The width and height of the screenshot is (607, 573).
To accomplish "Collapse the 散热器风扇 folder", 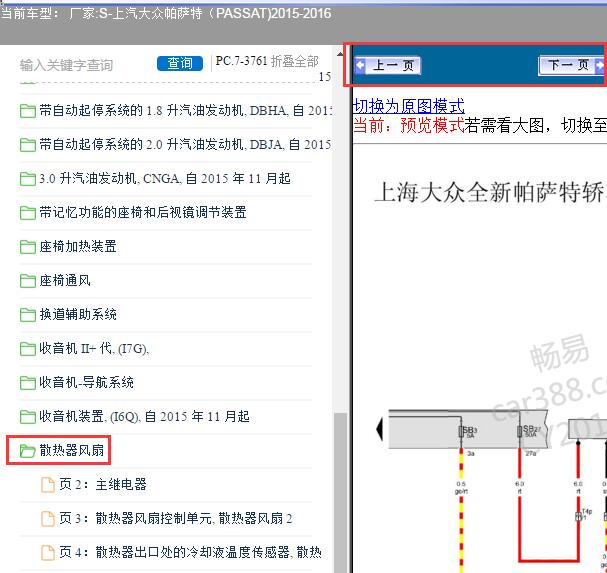I will pyautogui.click(x=72, y=450).
